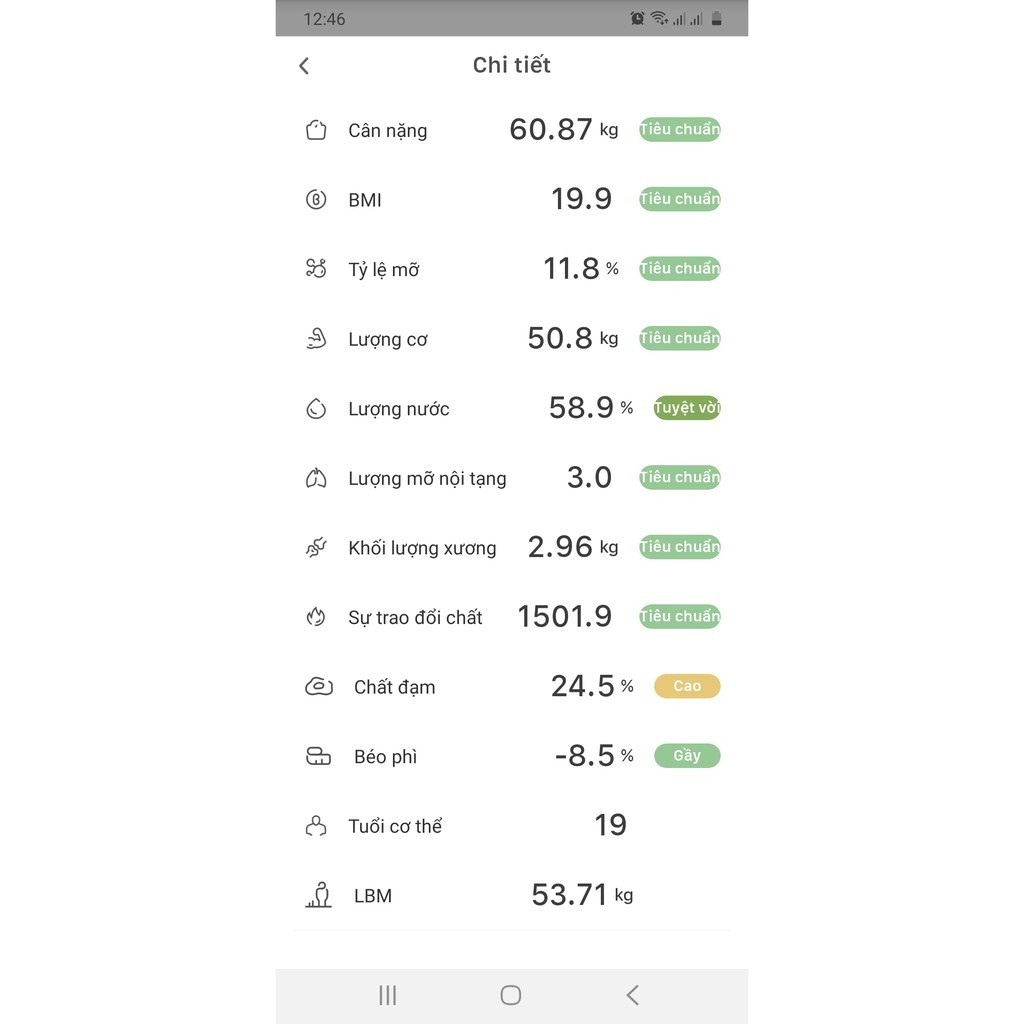Viewport: 1024px width, 1024px height.
Task: Click the Chất đạm protein icon
Action: [x=319, y=687]
